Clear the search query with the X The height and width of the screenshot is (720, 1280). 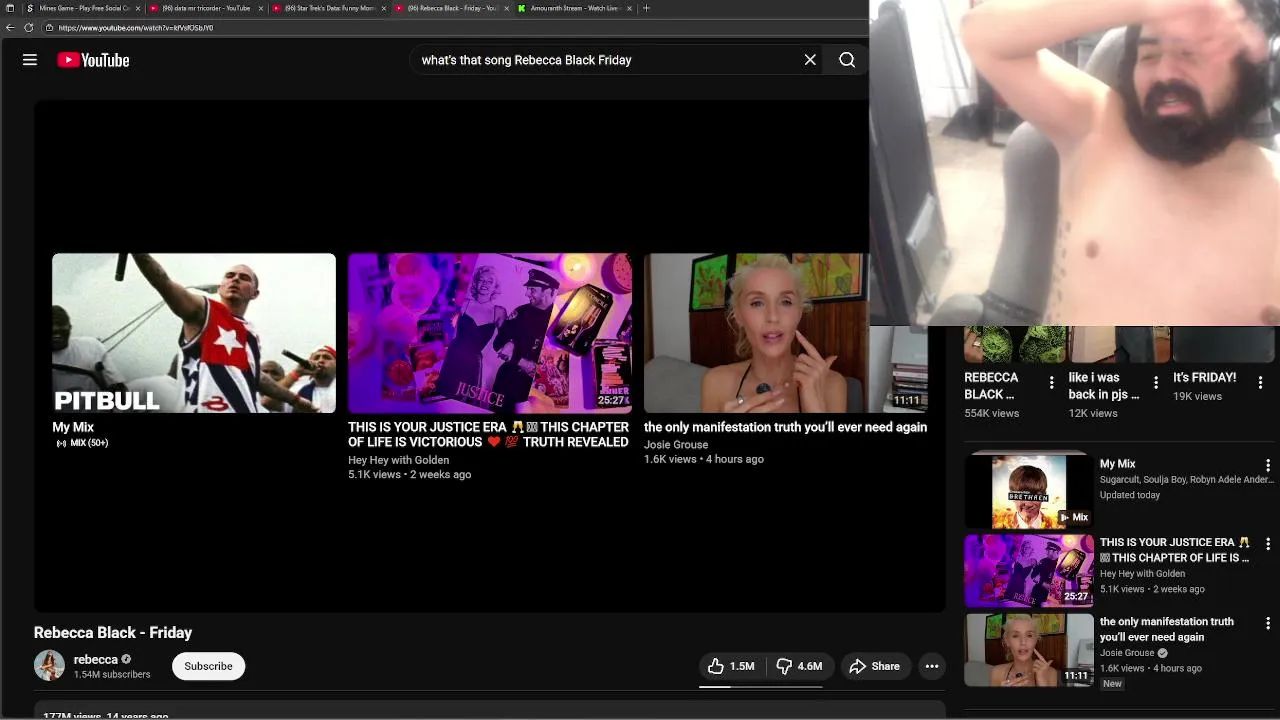tap(810, 60)
